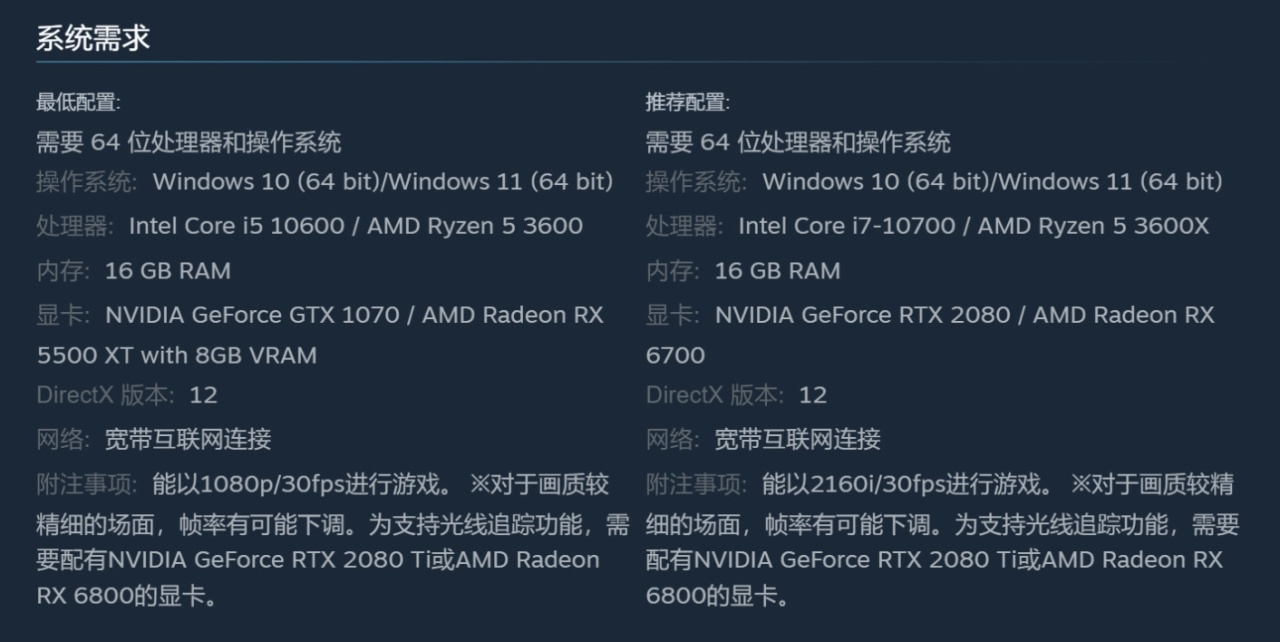Click the recommended 宽带互联网连接 network entry

click(x=798, y=439)
